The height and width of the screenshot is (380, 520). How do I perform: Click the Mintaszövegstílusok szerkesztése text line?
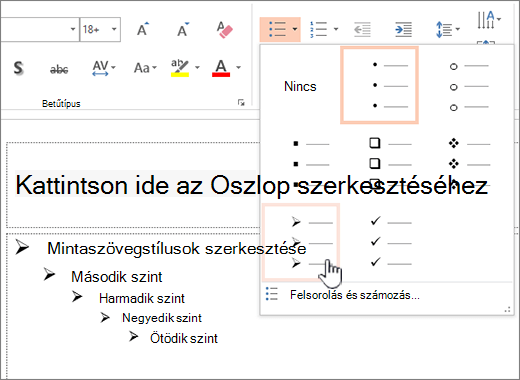[x=177, y=249]
